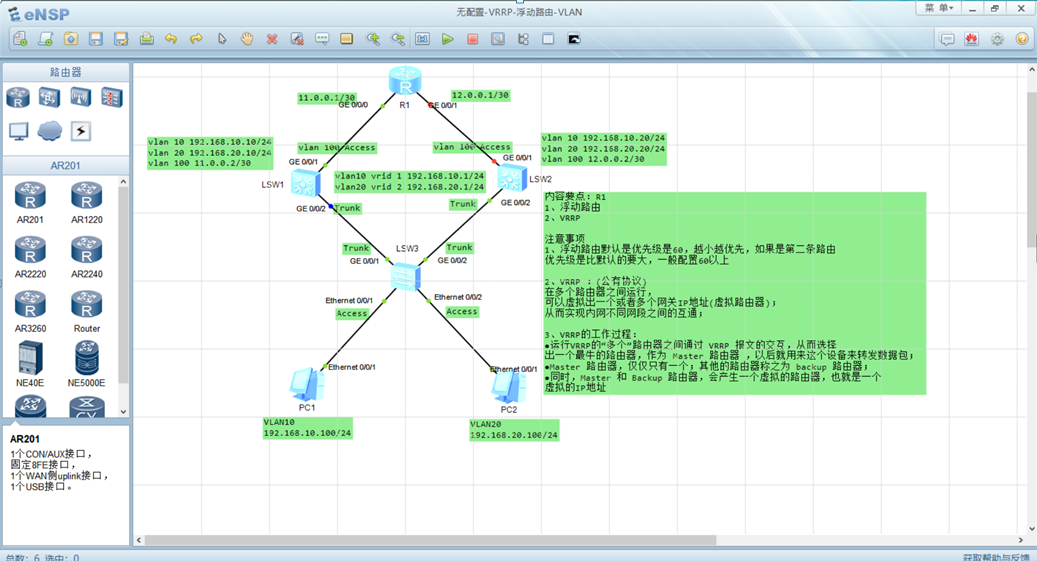Save the current topology
The height and width of the screenshot is (561, 1037).
point(96,39)
